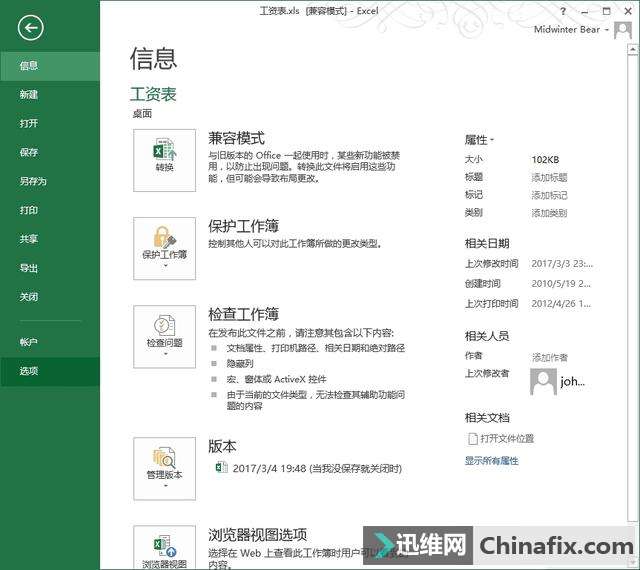The height and width of the screenshot is (570, 640).
Task: Click the last modifier name joh...
Action: (x=572, y=381)
